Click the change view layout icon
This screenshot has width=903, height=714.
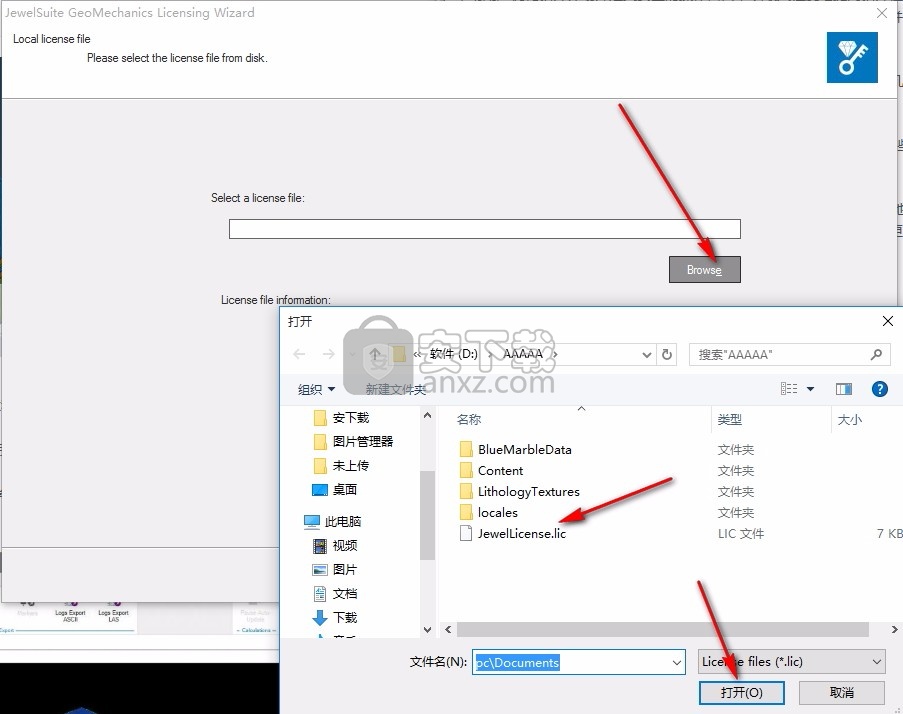789,389
